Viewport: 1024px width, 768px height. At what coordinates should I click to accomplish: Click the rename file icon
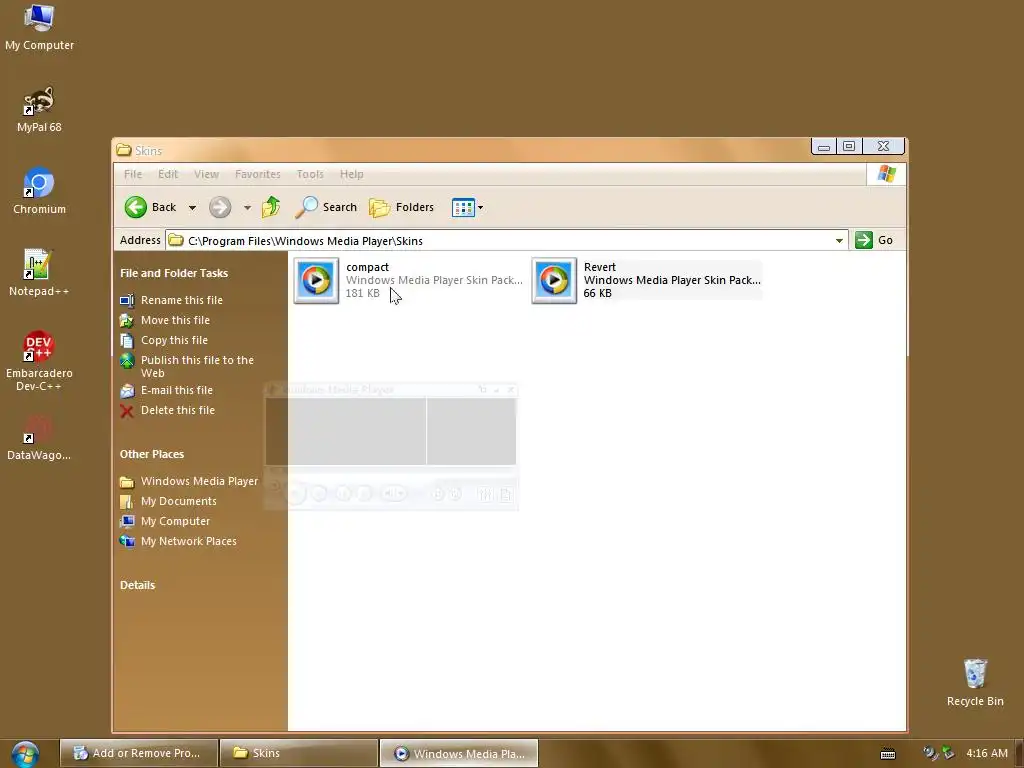(127, 300)
